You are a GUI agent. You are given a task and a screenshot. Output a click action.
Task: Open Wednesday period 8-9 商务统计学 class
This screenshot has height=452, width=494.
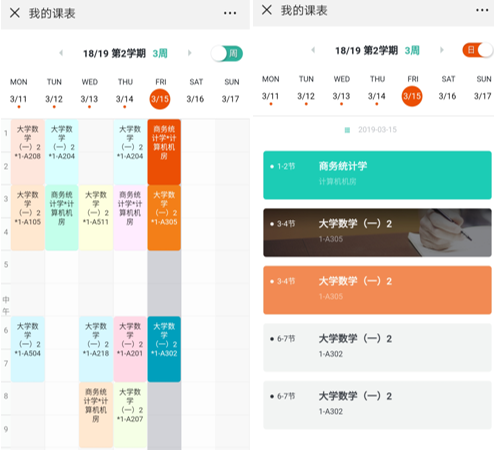click(96, 415)
